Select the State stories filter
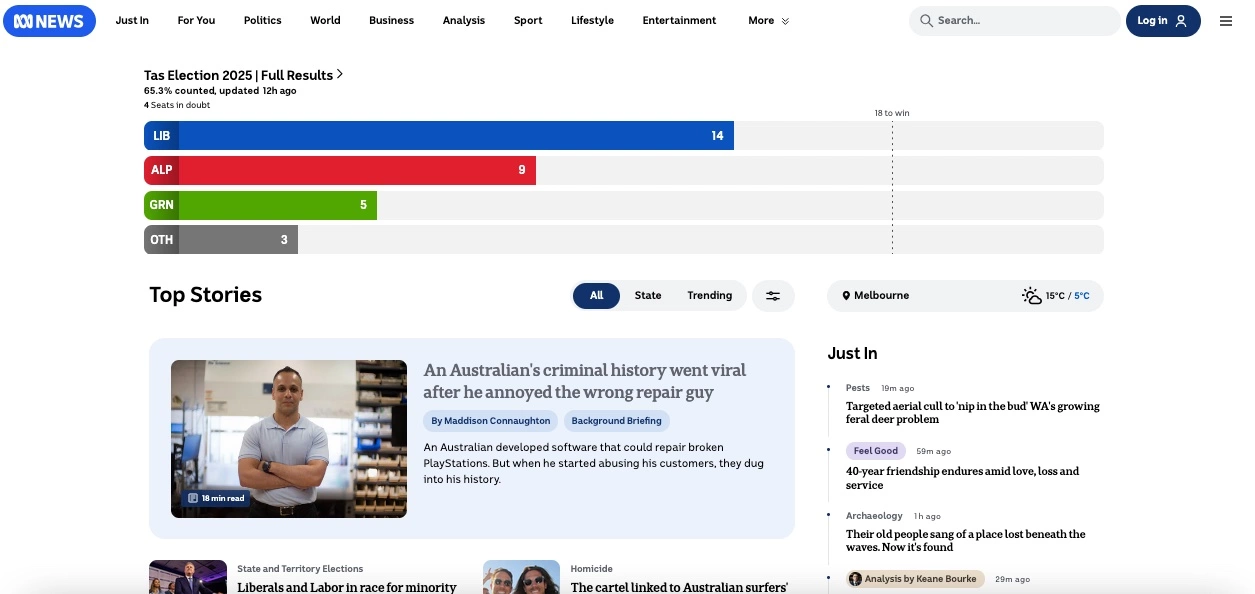The height and width of the screenshot is (594, 1255). pos(648,296)
